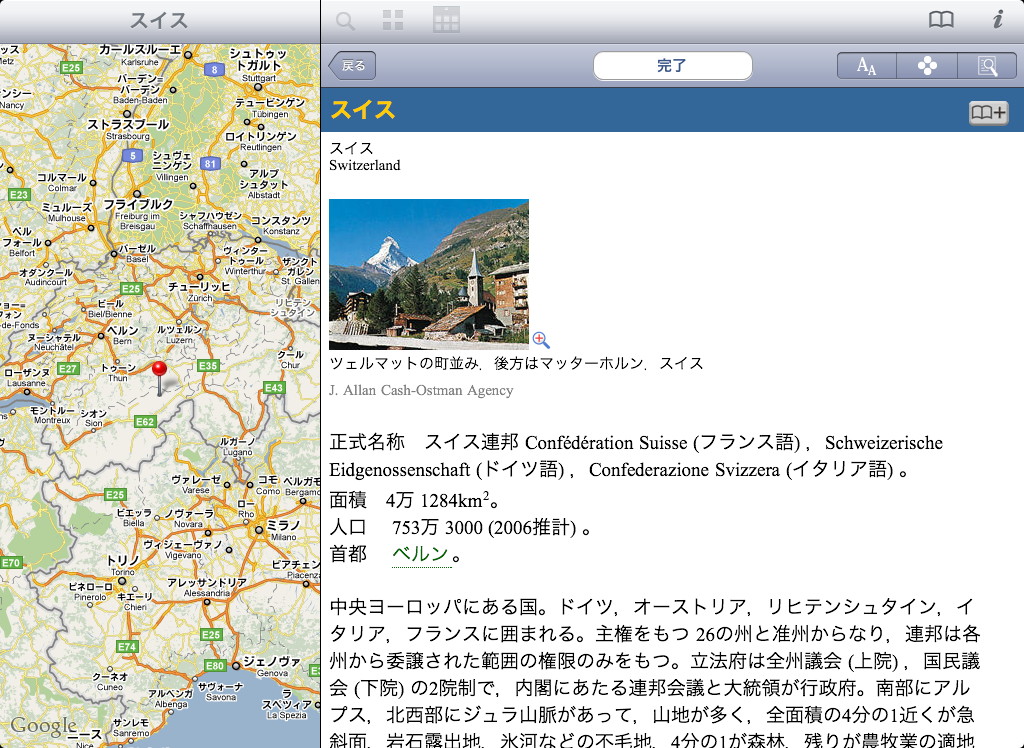1024x748 pixels.
Task: Open the calendar-style grid icon
Action: (x=446, y=20)
